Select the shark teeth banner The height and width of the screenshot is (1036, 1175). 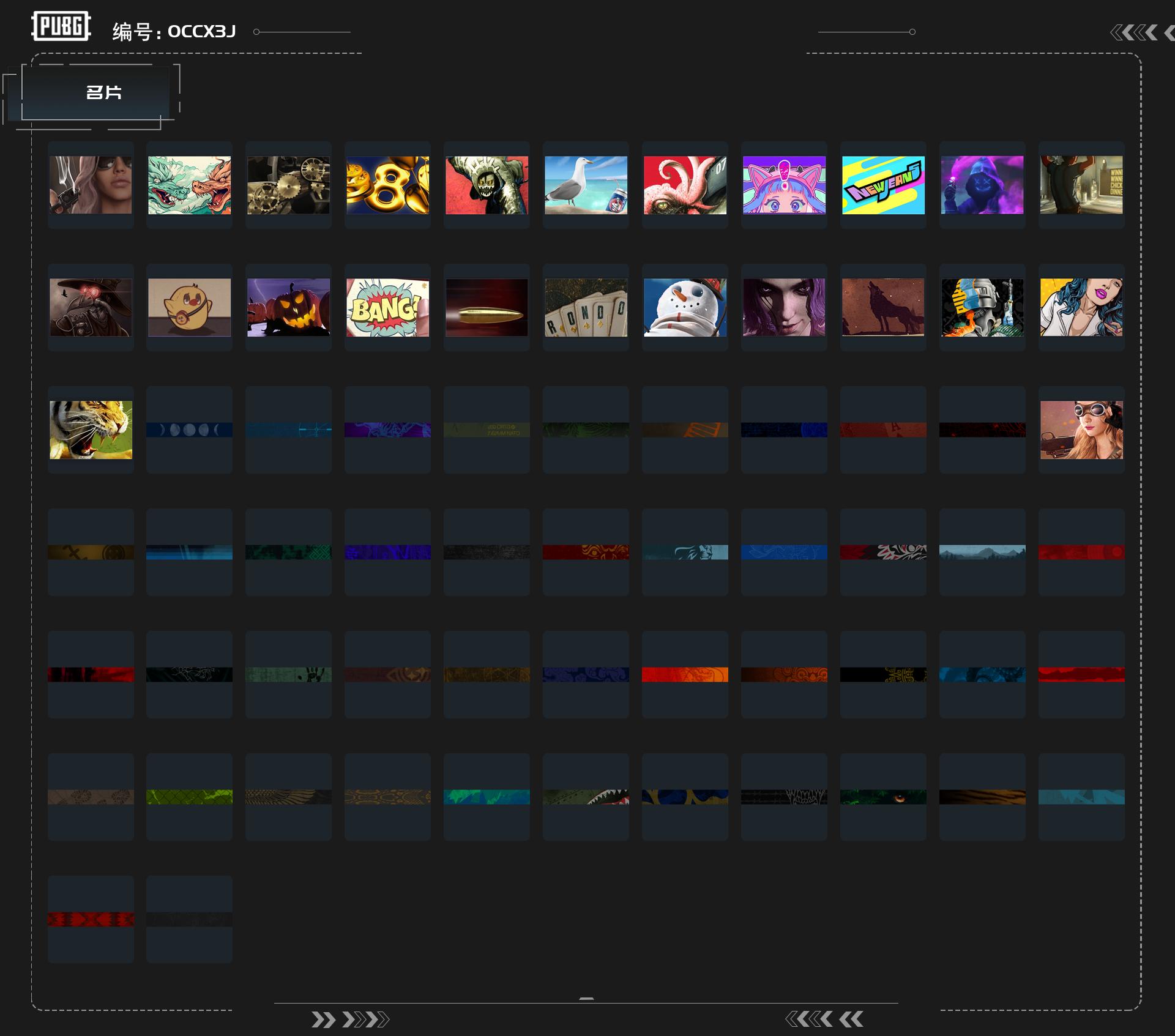point(586,797)
